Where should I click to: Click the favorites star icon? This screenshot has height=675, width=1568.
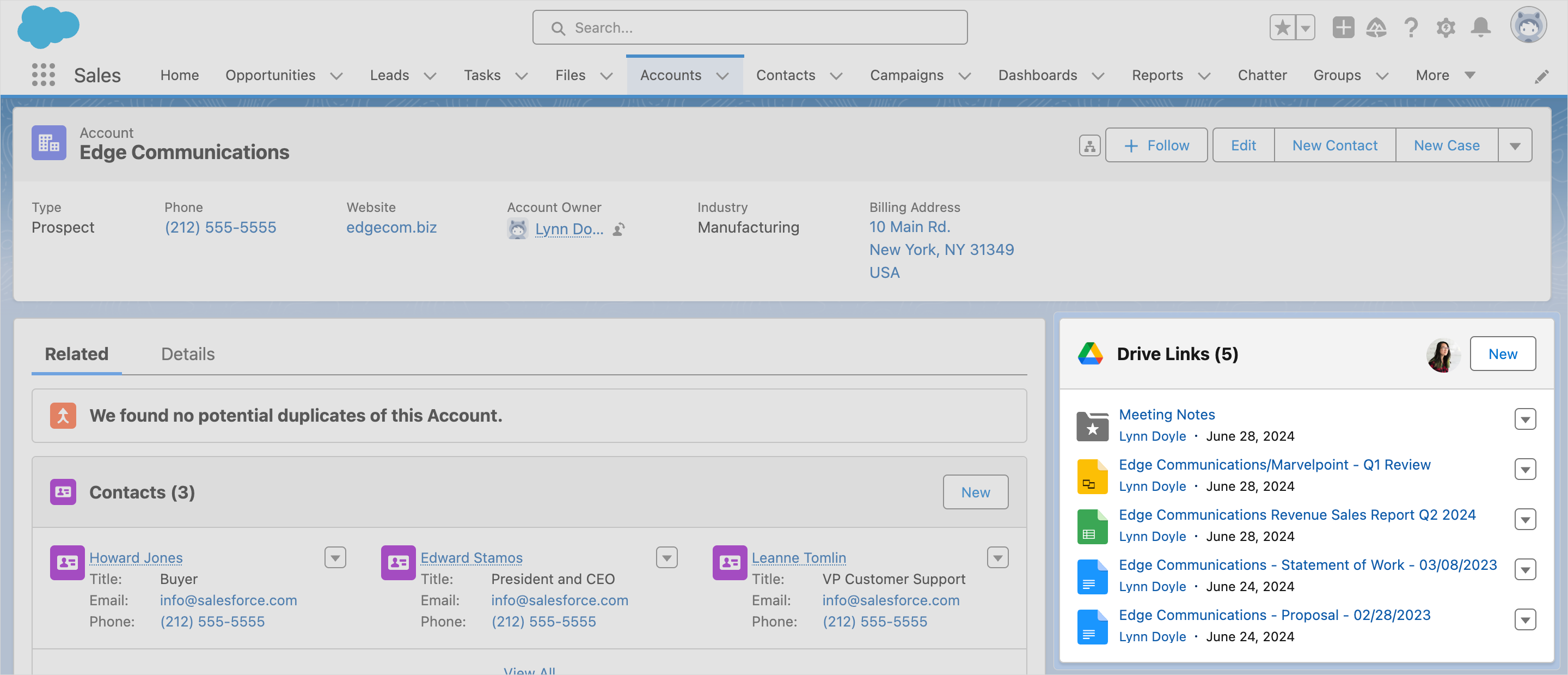point(1282,27)
